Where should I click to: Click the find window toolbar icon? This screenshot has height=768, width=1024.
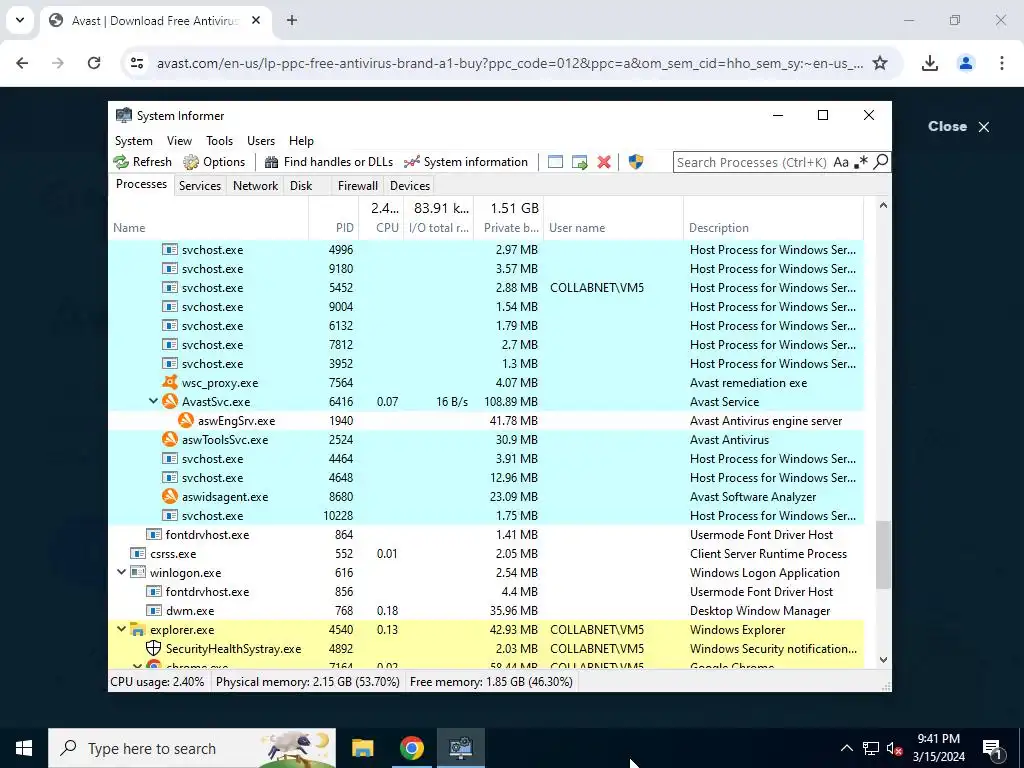(555, 162)
